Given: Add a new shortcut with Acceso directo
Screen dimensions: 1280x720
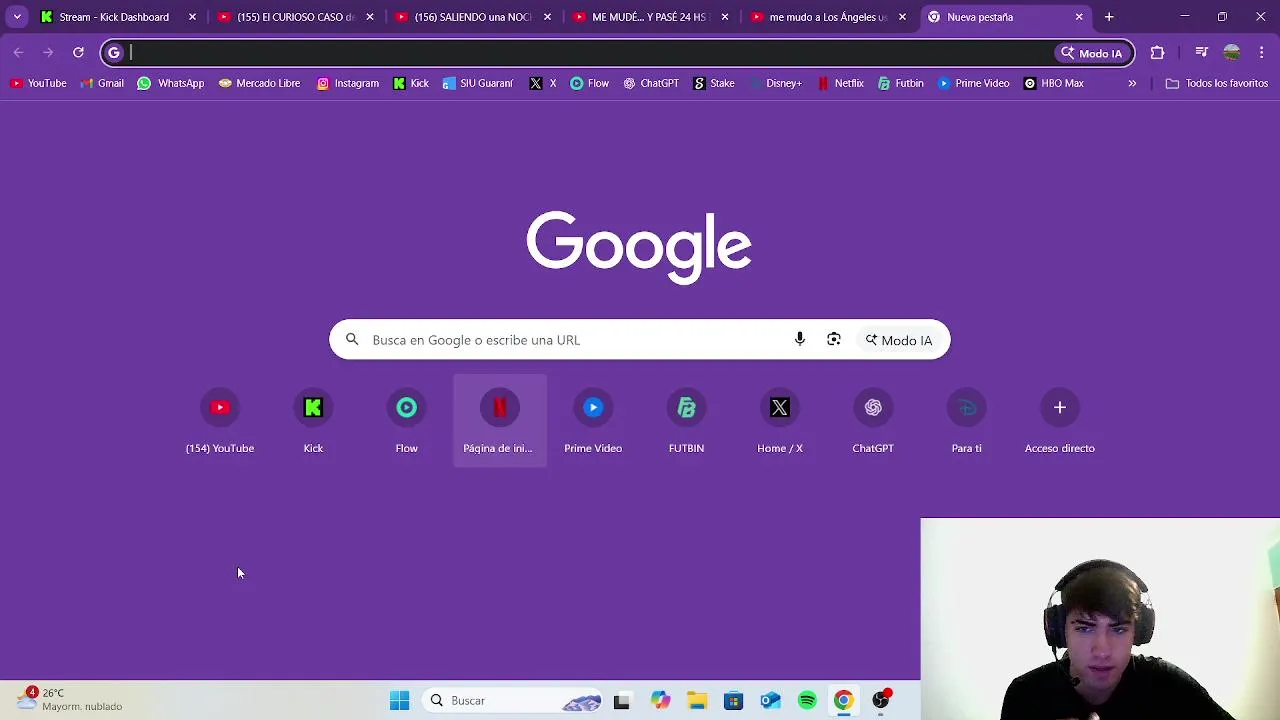Looking at the screenshot, I should (x=1060, y=421).
